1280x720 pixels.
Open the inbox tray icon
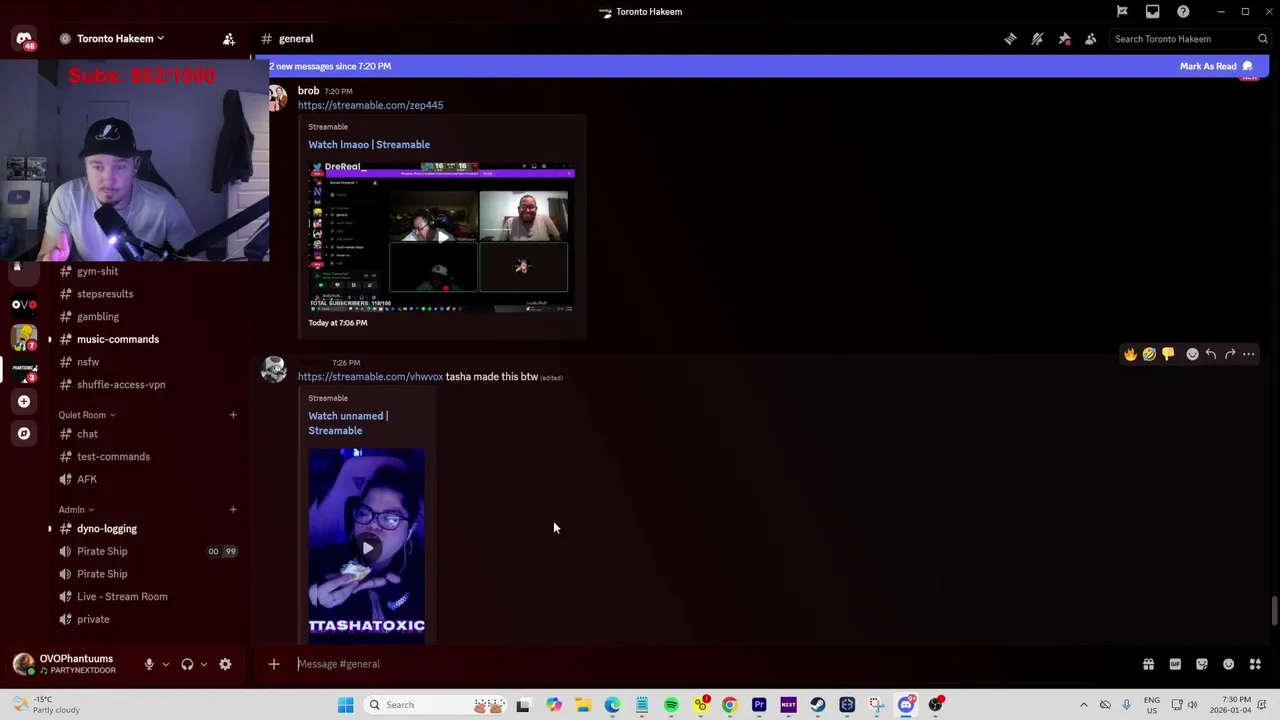[x=1153, y=12]
